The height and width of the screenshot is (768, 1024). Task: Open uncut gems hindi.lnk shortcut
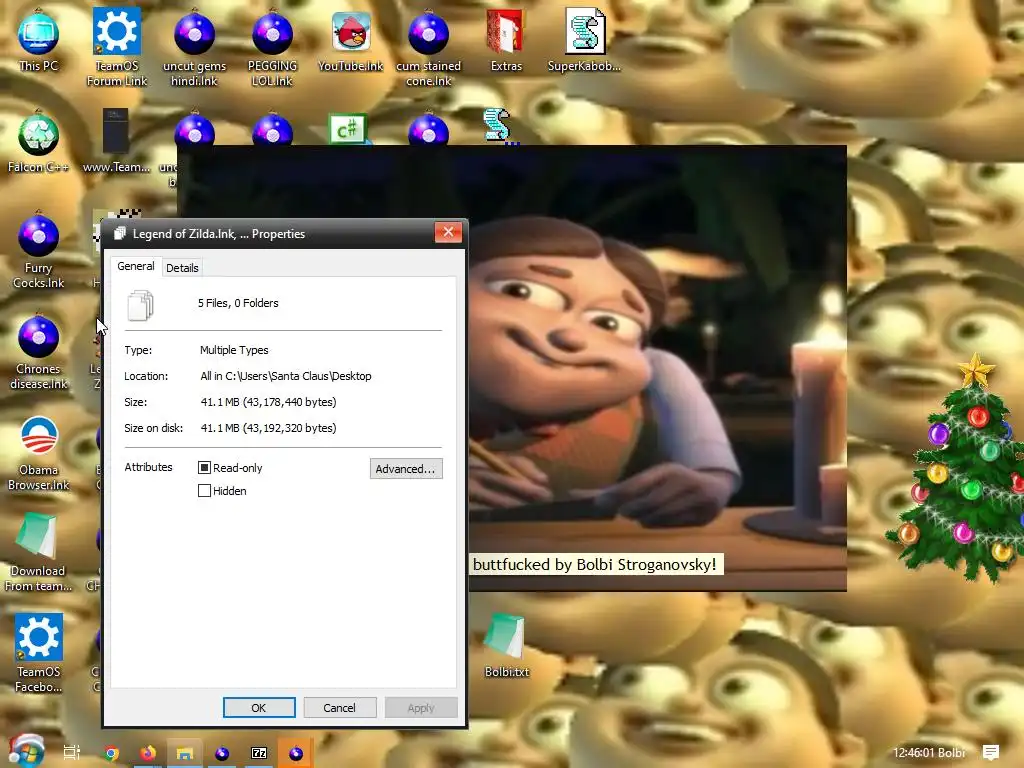pyautogui.click(x=195, y=47)
